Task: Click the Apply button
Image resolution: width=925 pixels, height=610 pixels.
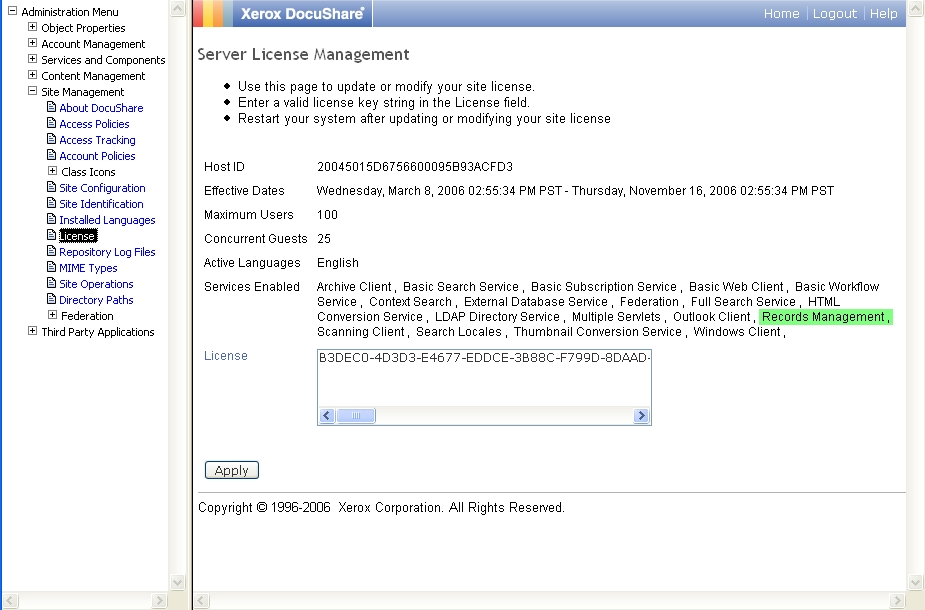Action: (232, 470)
